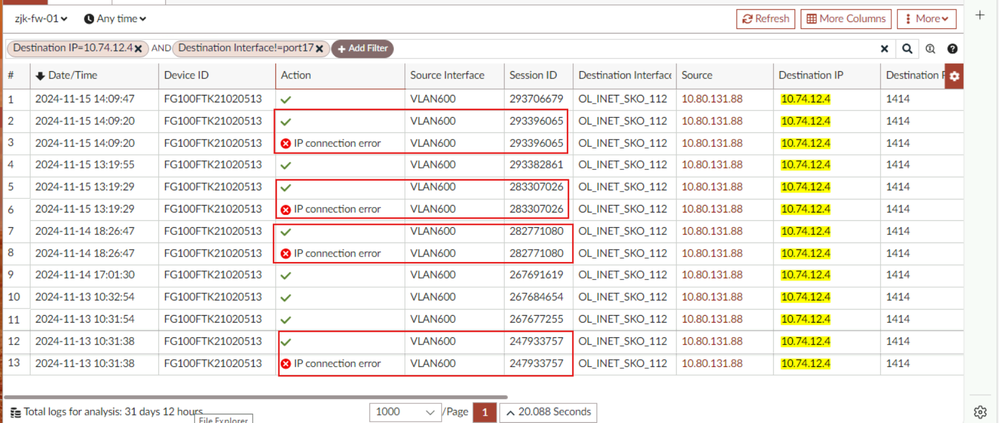The height and width of the screenshot is (423, 999).
Task: Click session ID 267684654
Action: (x=536, y=297)
